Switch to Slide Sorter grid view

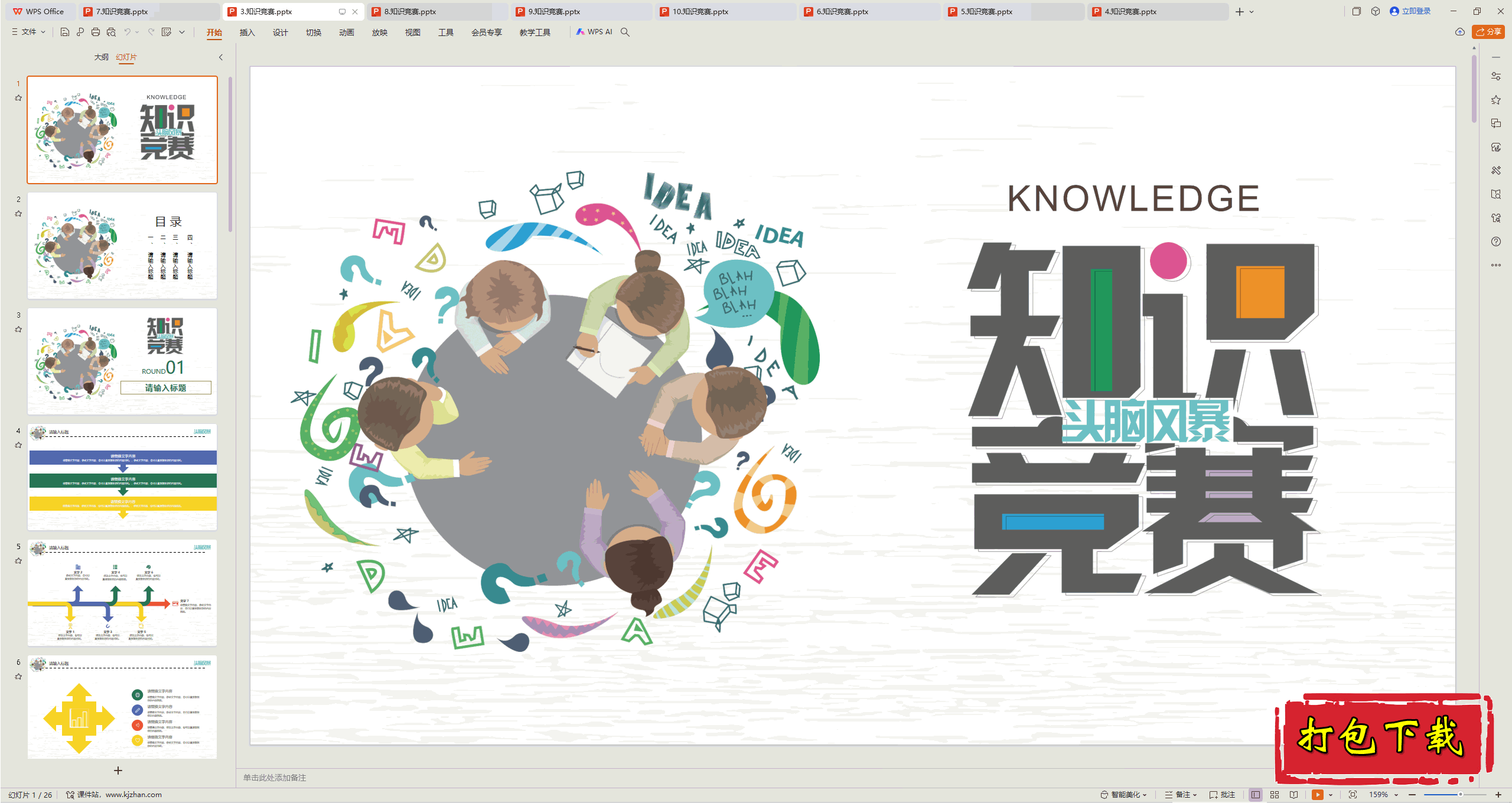pyautogui.click(x=1275, y=795)
